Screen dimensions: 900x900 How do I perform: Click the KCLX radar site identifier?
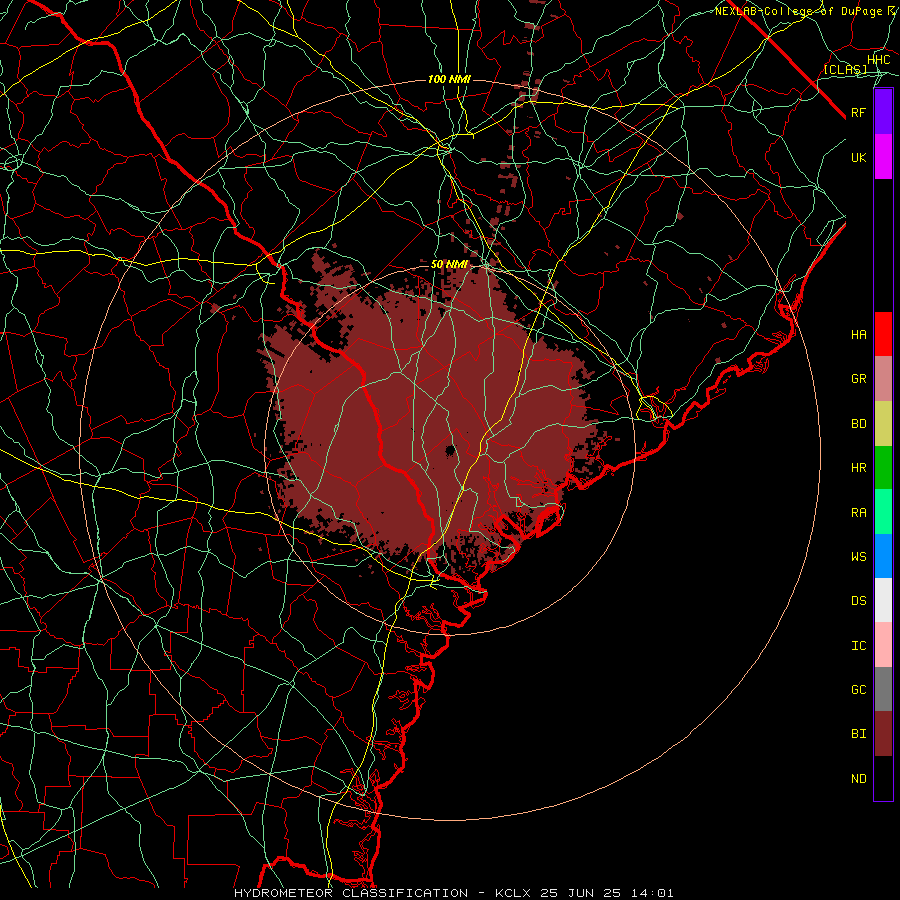click(x=513, y=893)
